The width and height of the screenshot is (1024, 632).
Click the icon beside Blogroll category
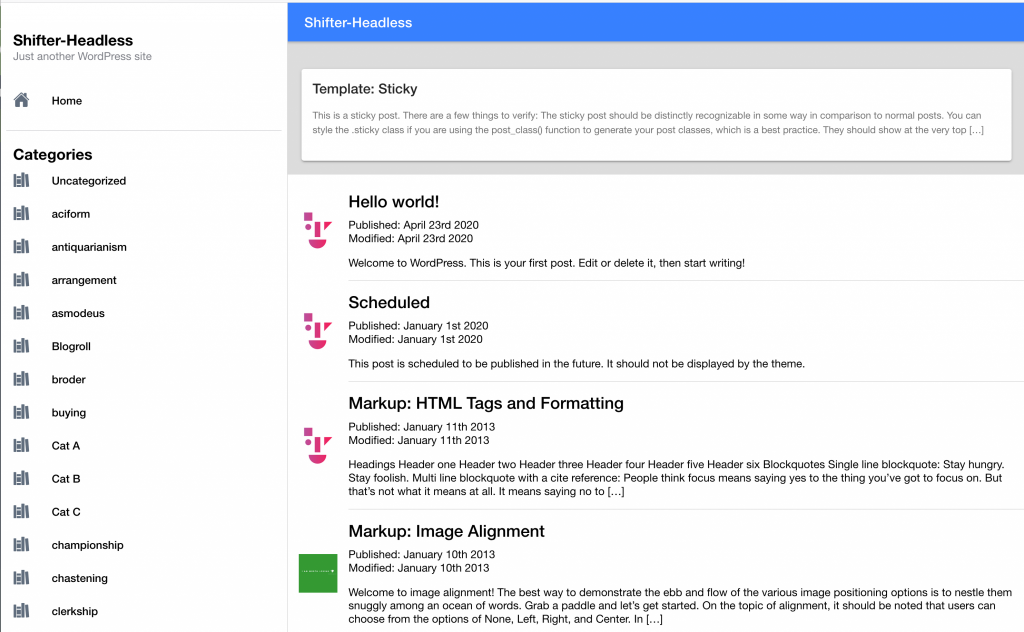[x=22, y=346]
